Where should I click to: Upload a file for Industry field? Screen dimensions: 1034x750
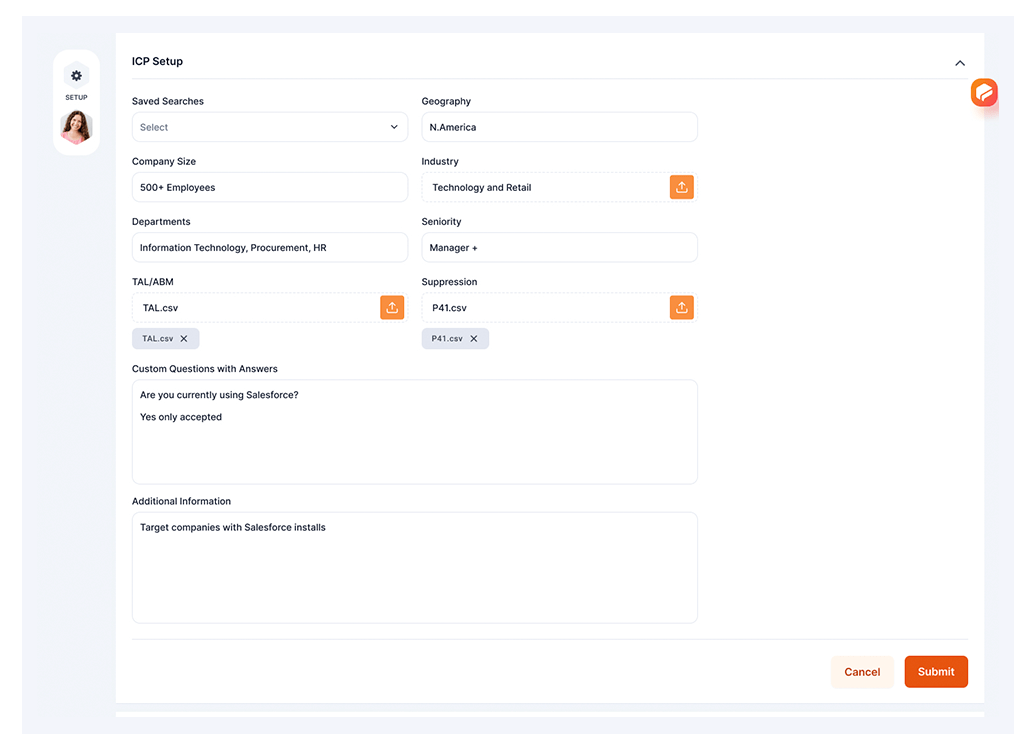(681, 187)
